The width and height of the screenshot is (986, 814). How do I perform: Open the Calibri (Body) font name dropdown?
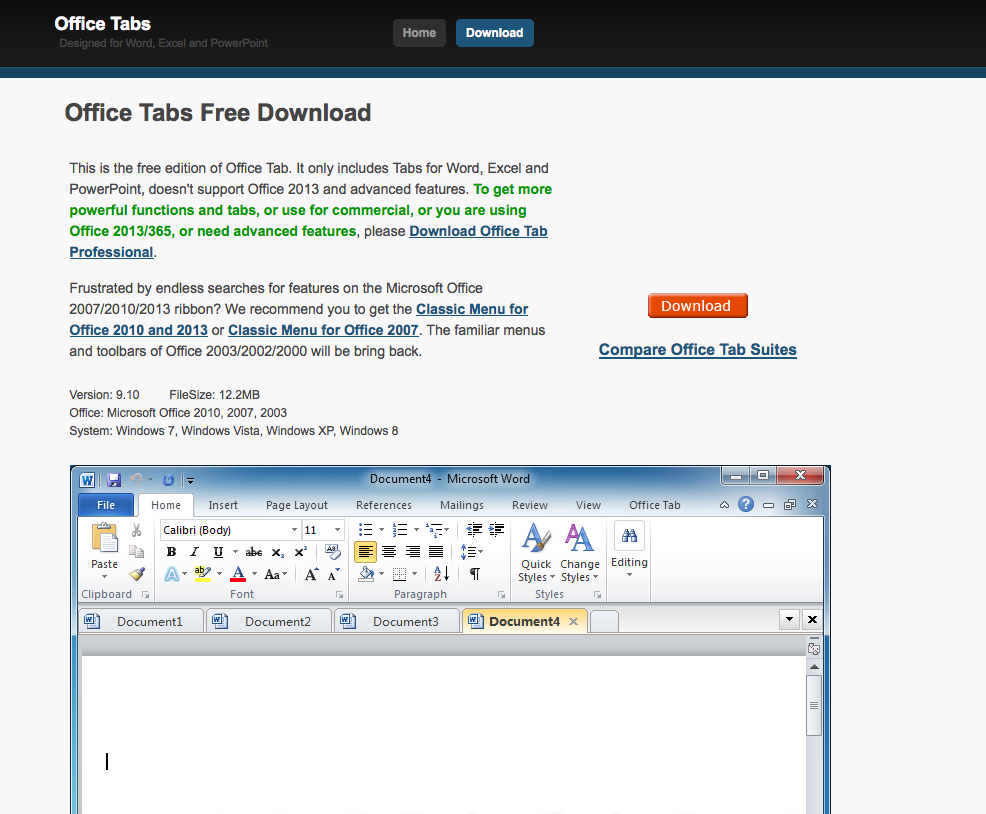(x=294, y=530)
